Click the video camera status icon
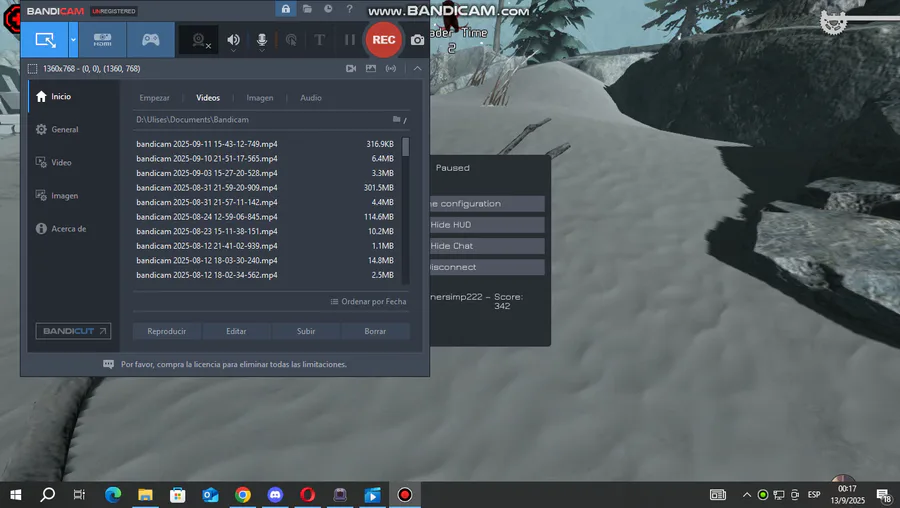Image resolution: width=900 pixels, height=508 pixels. tap(351, 68)
